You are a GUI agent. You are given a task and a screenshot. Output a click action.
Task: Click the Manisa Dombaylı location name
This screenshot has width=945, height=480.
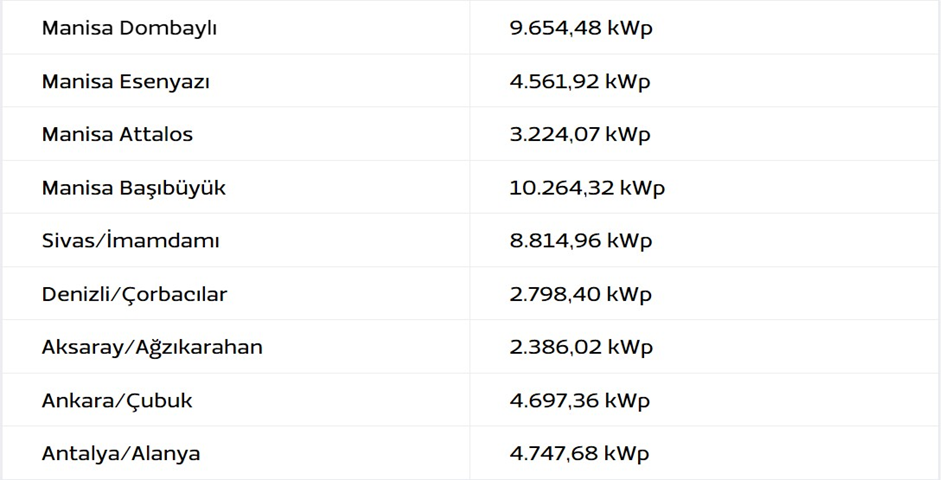point(129,28)
